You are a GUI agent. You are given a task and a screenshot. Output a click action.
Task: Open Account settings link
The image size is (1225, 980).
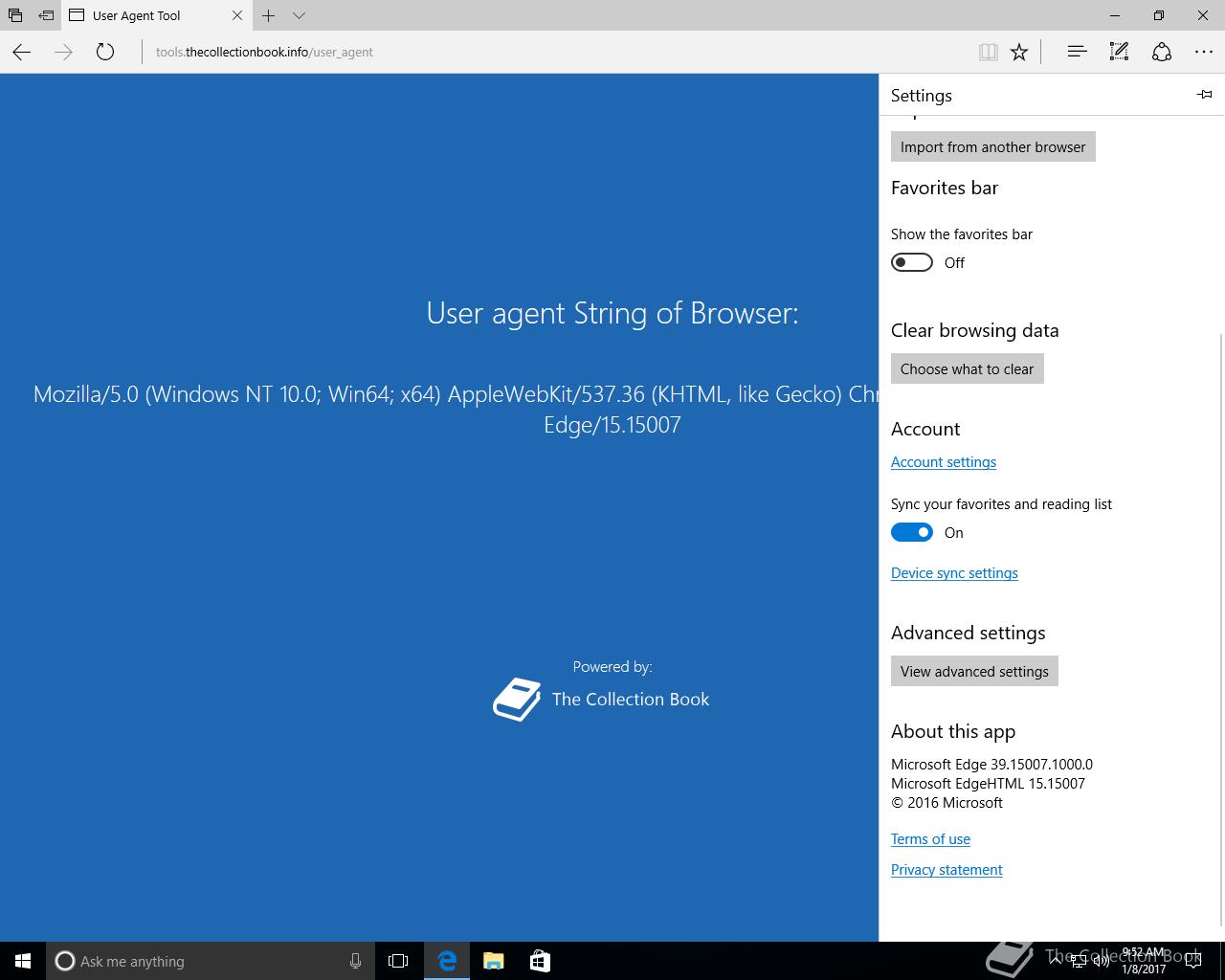(x=944, y=461)
